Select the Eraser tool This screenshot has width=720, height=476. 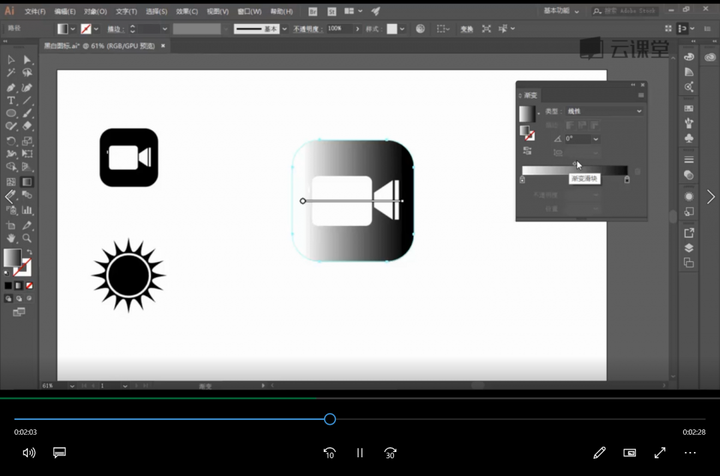tap(27, 126)
